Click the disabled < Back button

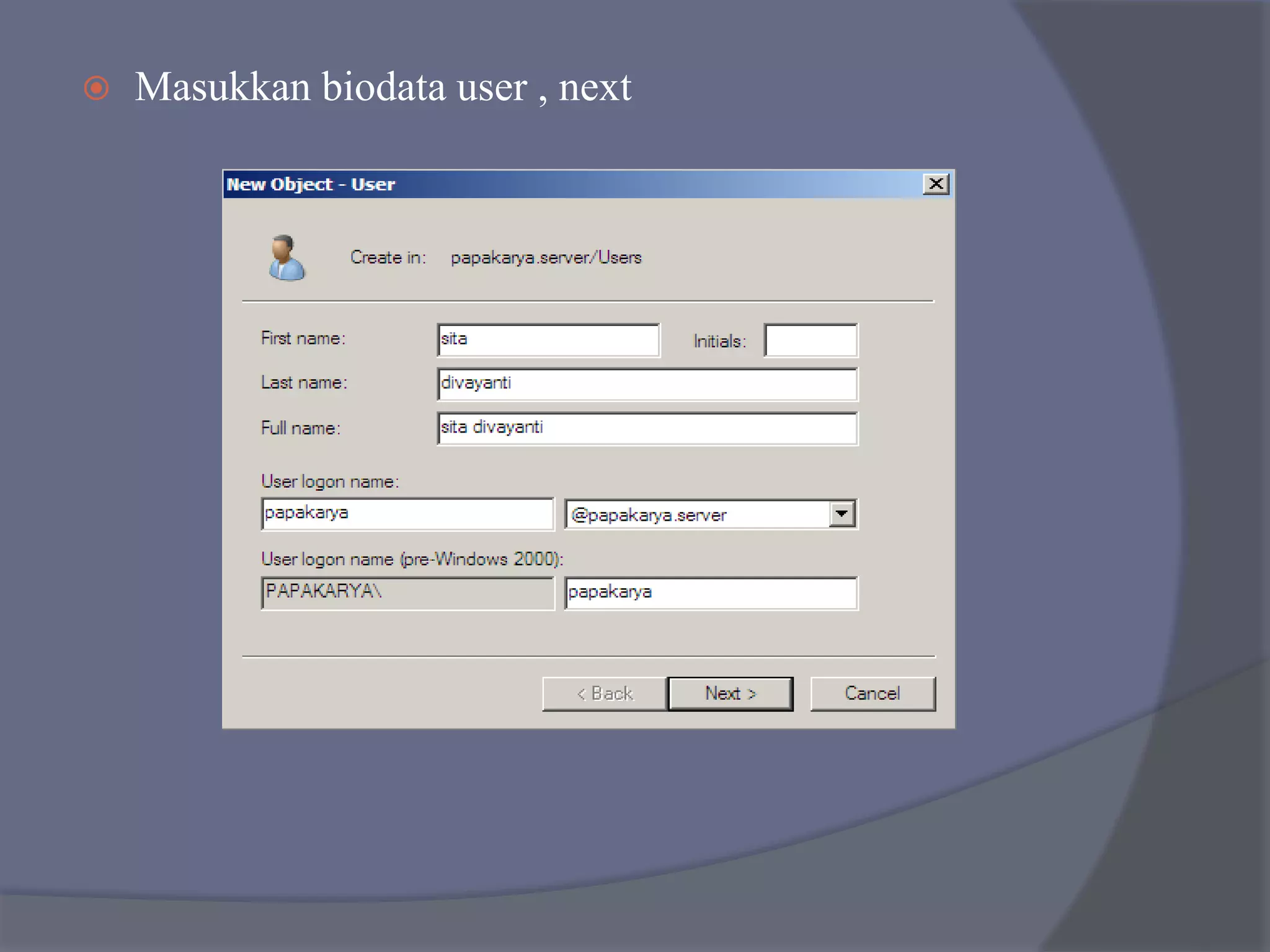pos(605,694)
